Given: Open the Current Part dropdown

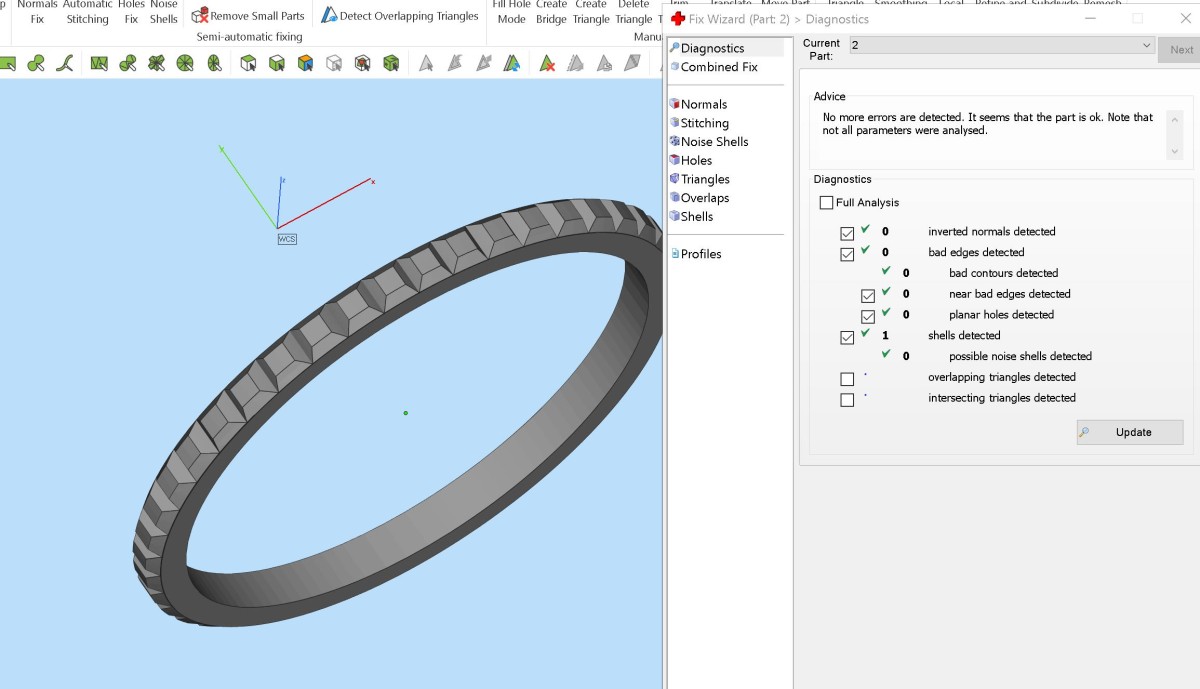Looking at the screenshot, I should (1001, 46).
